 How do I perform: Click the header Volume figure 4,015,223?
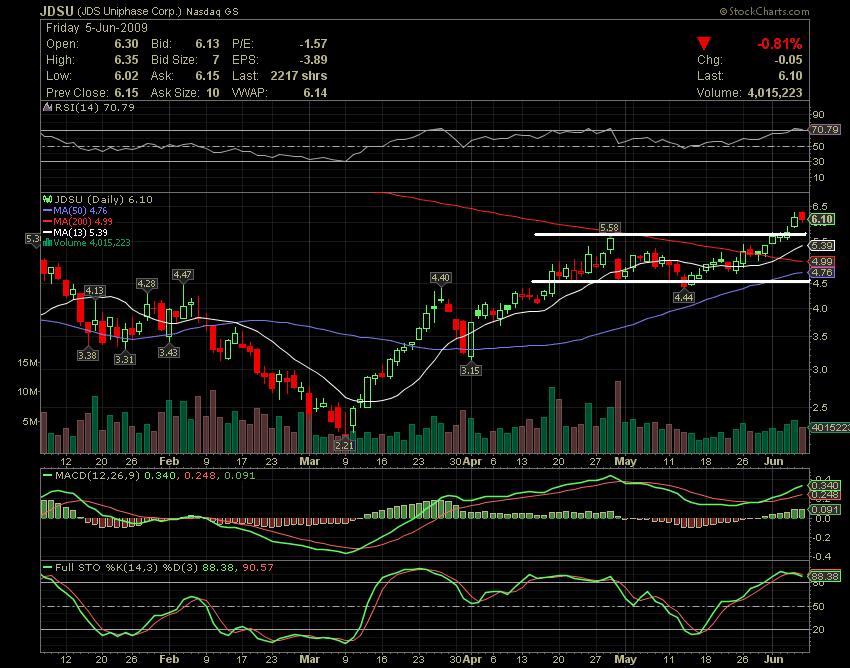(775, 93)
